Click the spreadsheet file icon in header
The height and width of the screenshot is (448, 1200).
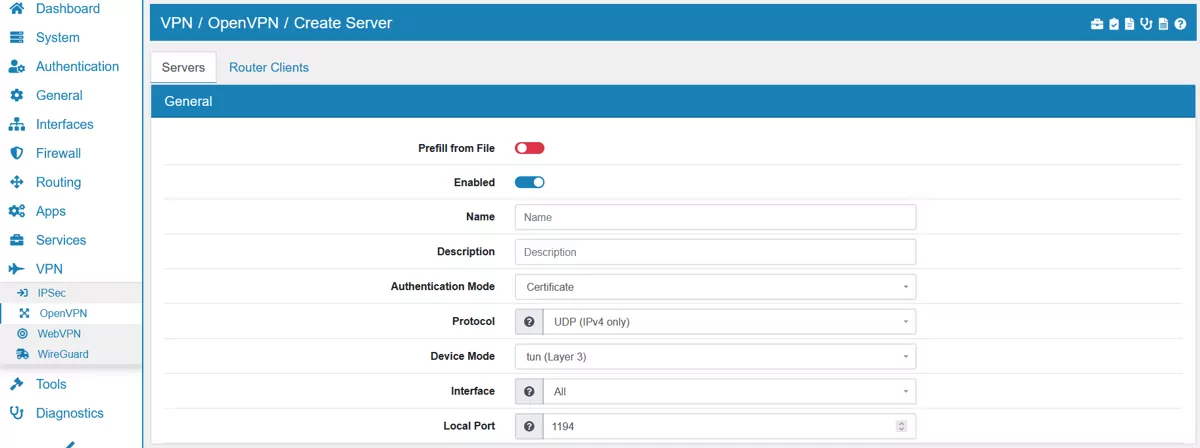pyautogui.click(x=1163, y=23)
